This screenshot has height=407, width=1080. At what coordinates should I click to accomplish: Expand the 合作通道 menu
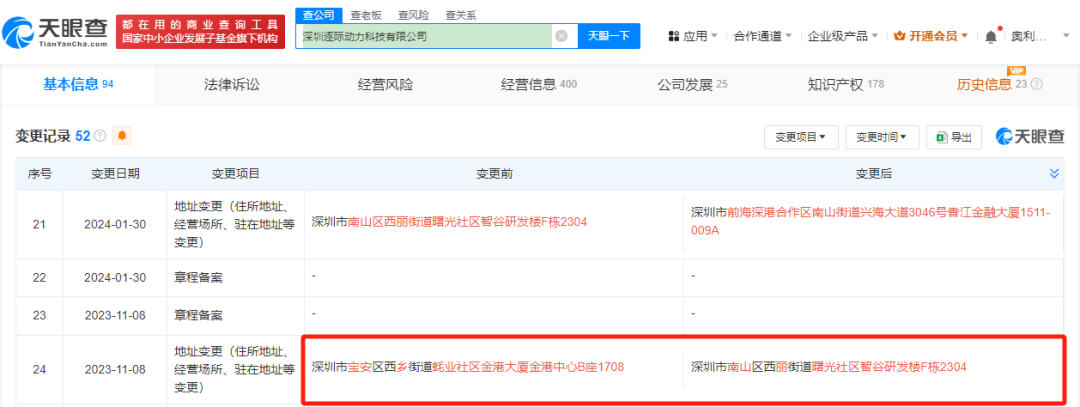pyautogui.click(x=762, y=36)
